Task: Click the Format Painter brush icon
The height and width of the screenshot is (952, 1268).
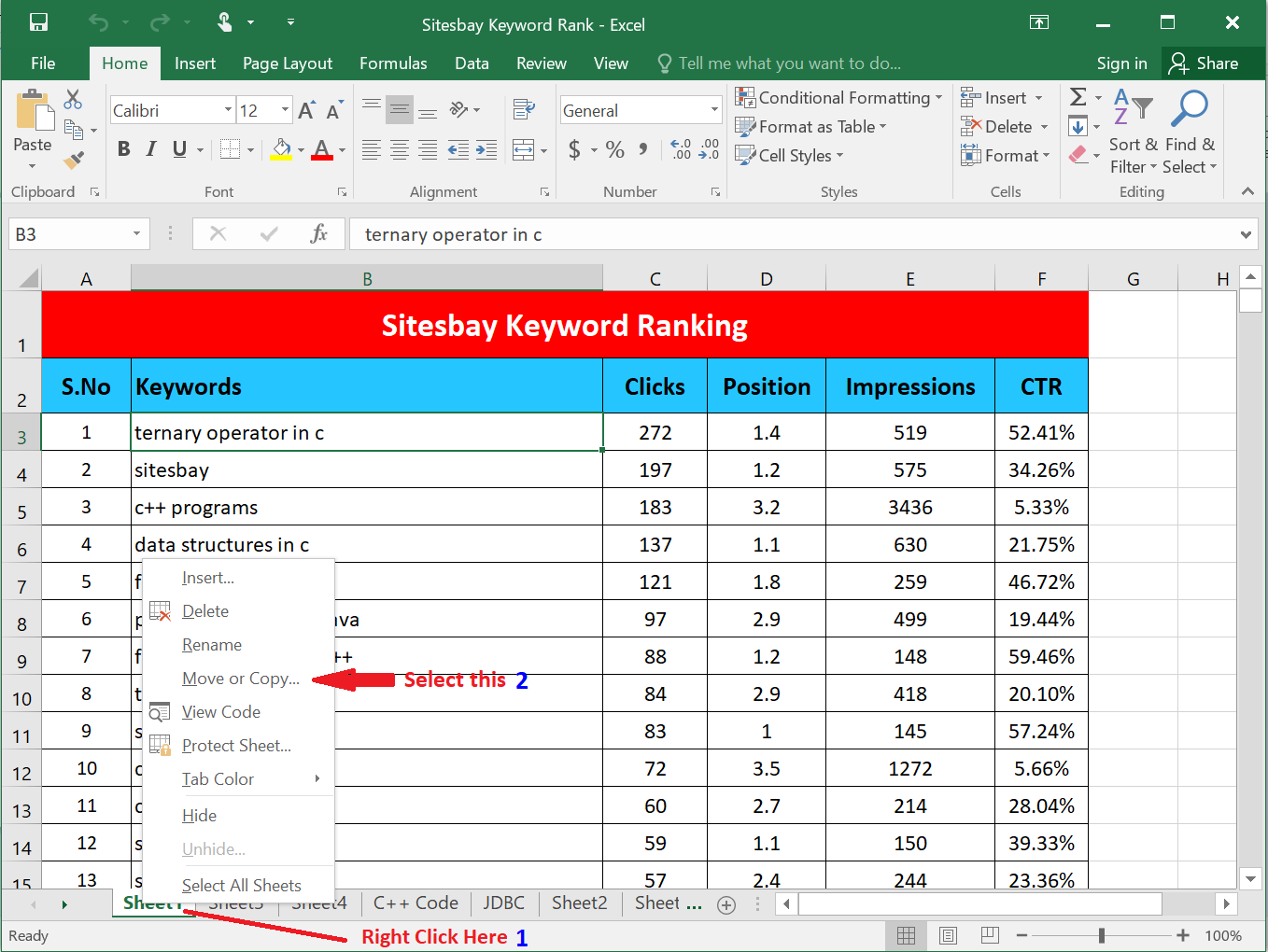Action: (x=74, y=161)
